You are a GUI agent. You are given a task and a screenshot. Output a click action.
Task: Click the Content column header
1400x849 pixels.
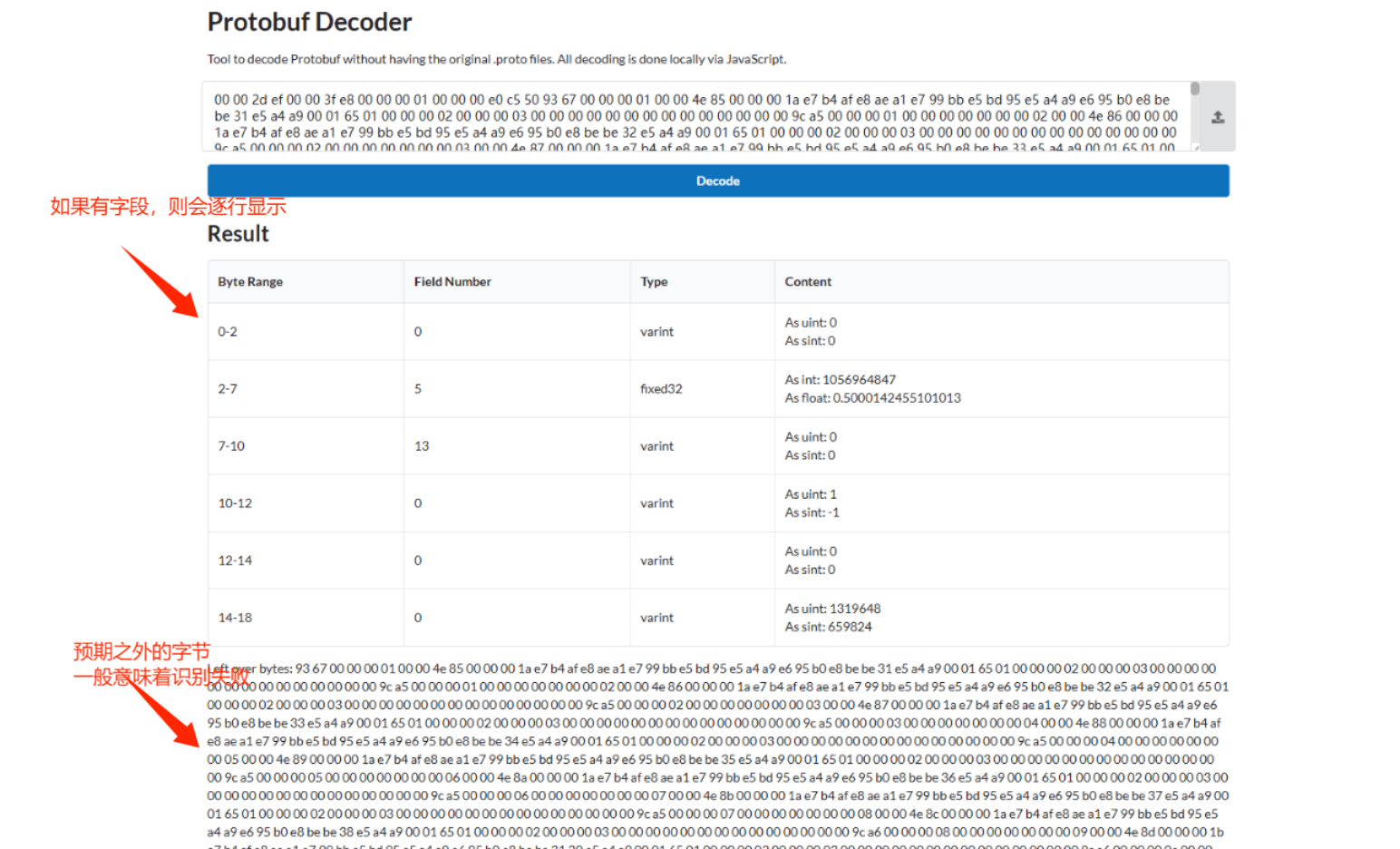click(x=808, y=282)
